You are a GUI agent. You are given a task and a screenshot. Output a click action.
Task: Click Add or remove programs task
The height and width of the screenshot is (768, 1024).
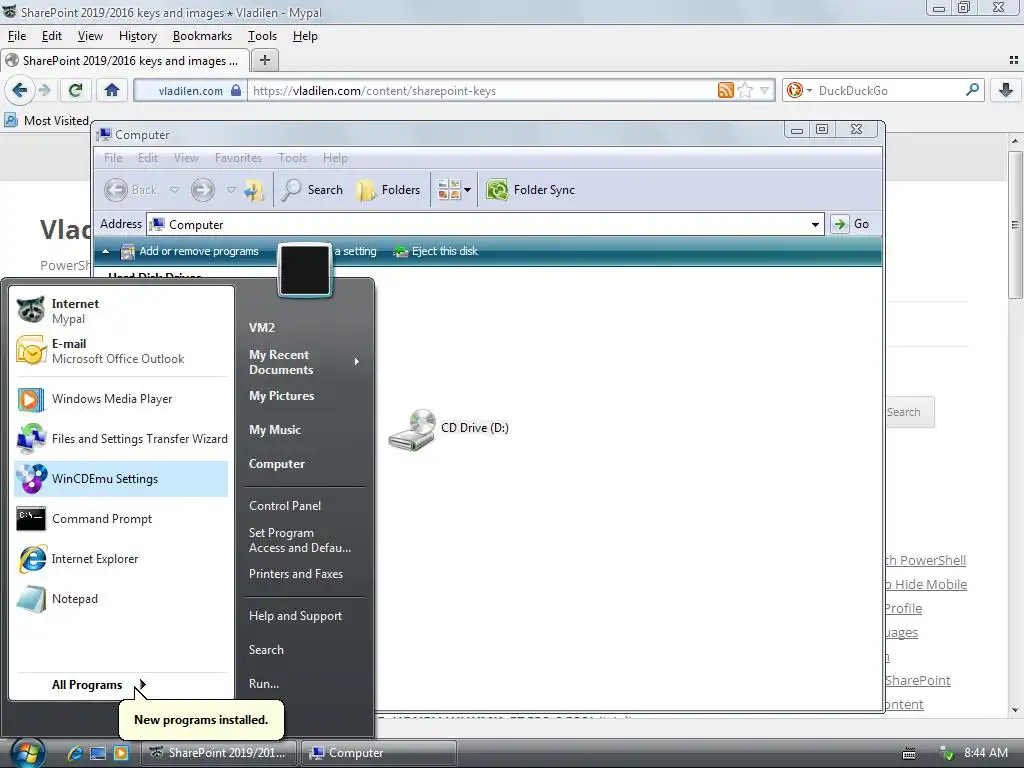[x=190, y=251]
